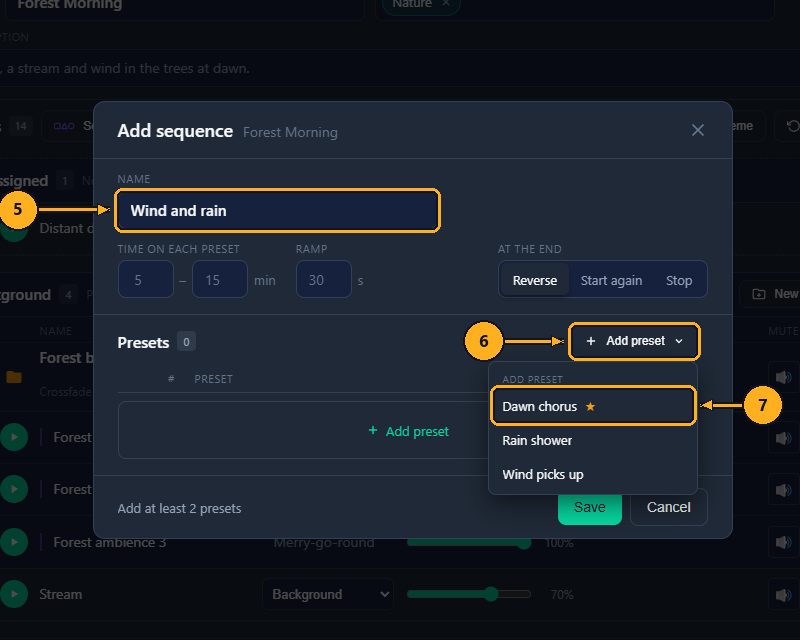Open the Add preset dropdown button
The image size is (800, 640).
pyautogui.click(x=634, y=341)
